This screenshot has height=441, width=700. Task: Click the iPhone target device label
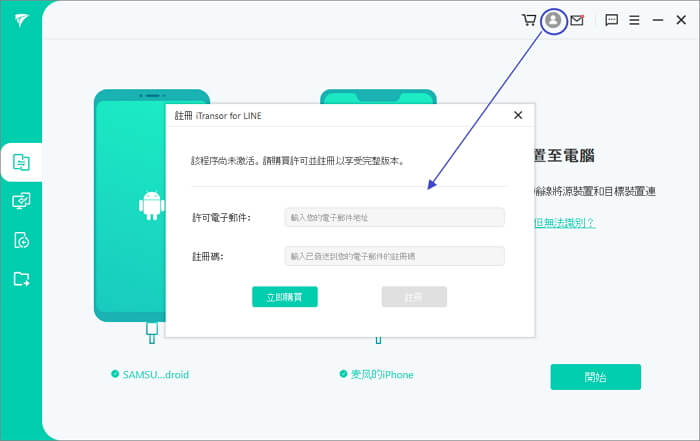(382, 374)
